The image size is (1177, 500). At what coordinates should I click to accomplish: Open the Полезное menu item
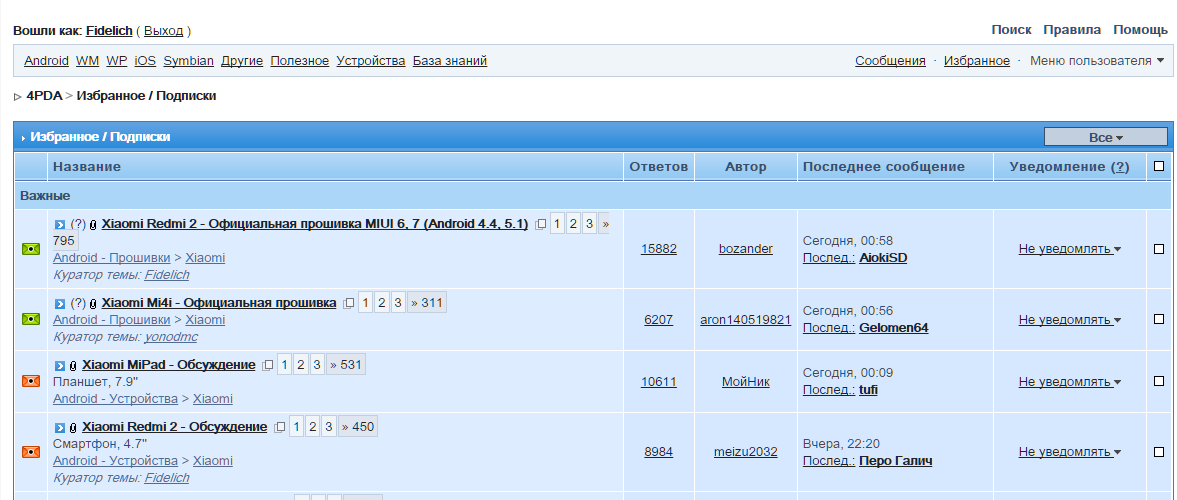[300, 61]
